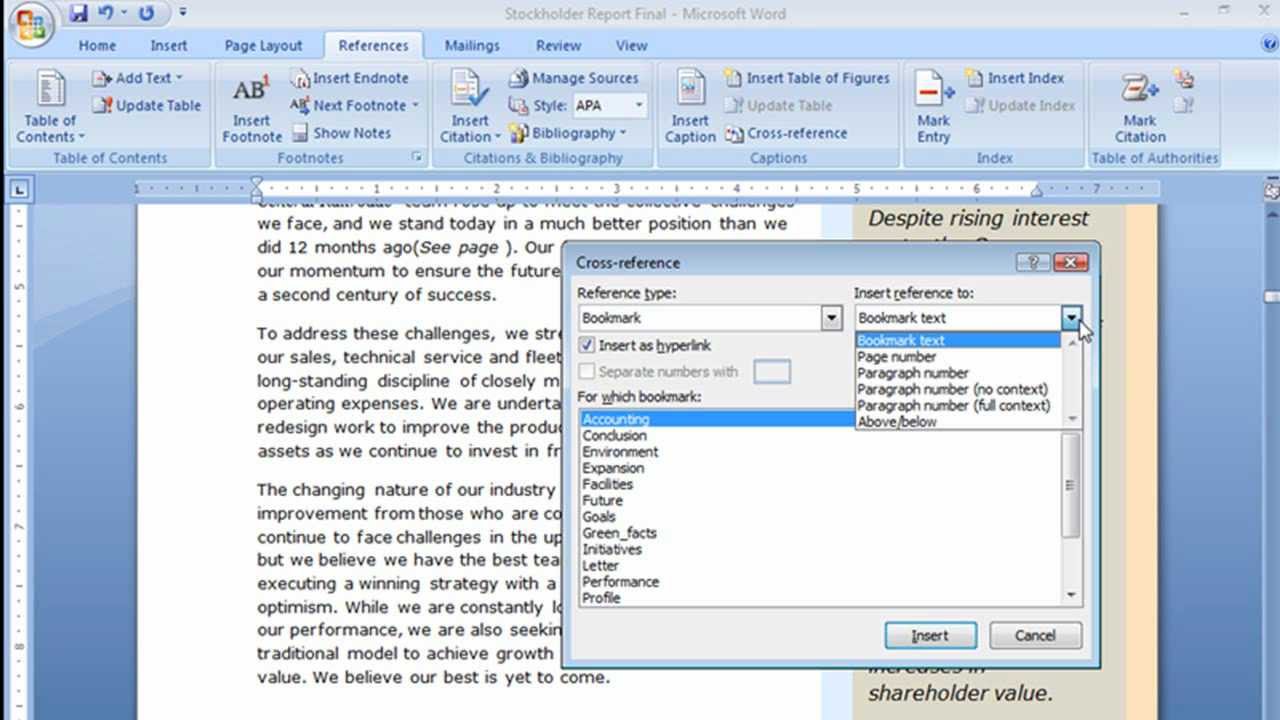Open the Mailings tab
The height and width of the screenshot is (720, 1280).
click(472, 45)
